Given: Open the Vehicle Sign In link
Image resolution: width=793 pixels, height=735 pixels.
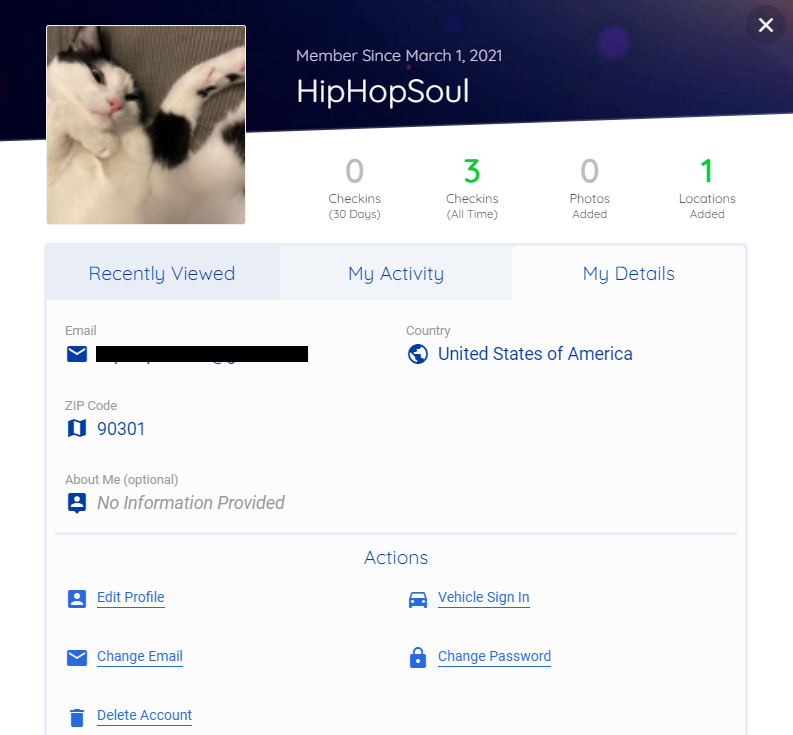Looking at the screenshot, I should (483, 597).
